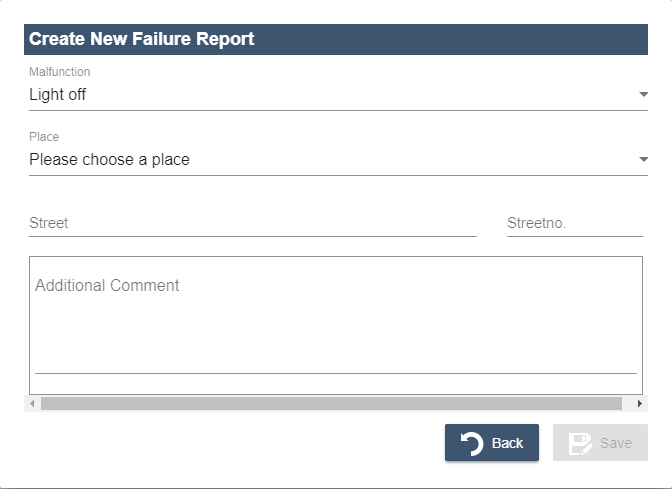Image resolution: width=672 pixels, height=489 pixels.
Task: Focus the Street input field
Action: click(x=252, y=223)
